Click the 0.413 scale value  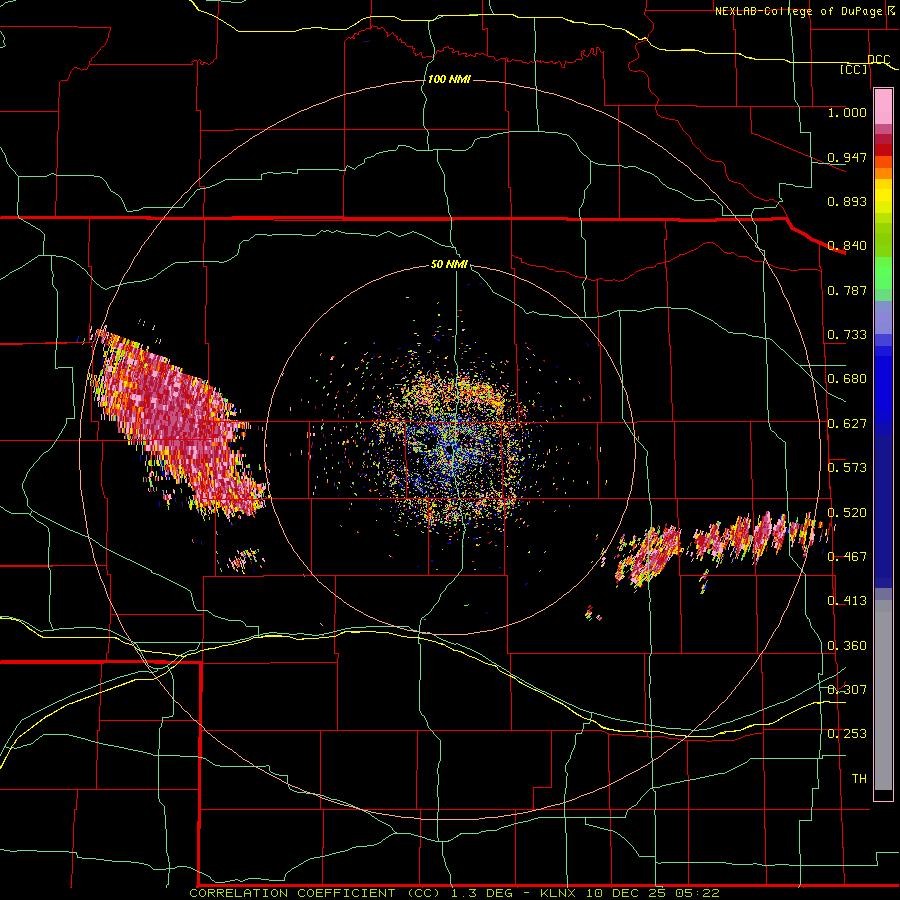[847, 601]
